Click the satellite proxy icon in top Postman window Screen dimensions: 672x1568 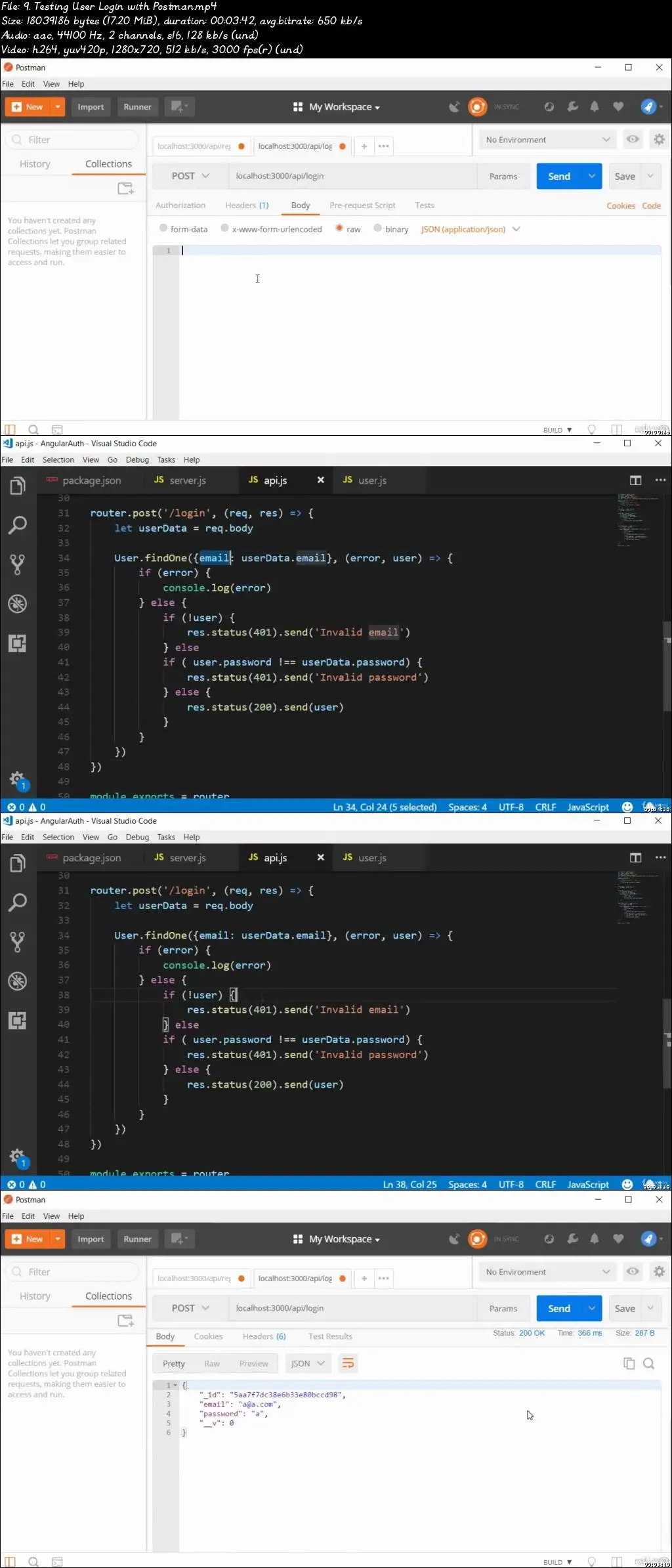pyautogui.click(x=454, y=106)
